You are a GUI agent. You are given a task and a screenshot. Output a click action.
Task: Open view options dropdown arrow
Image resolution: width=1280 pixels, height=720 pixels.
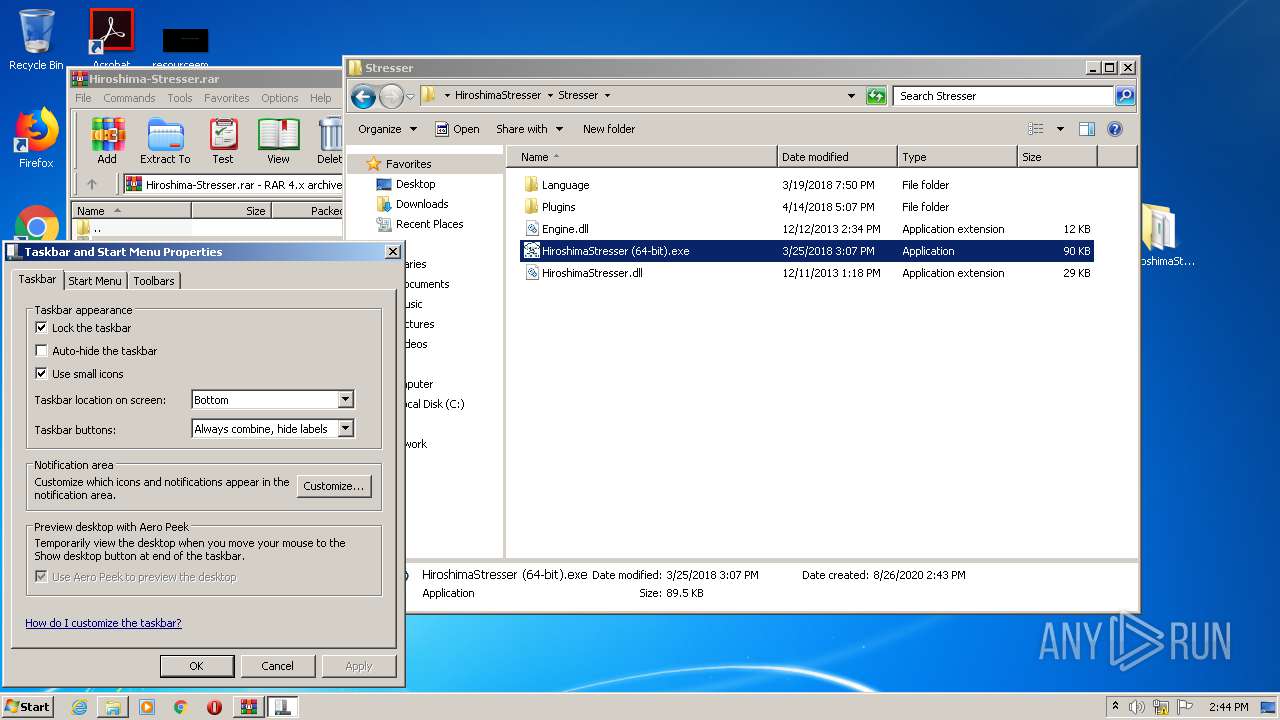point(1060,129)
